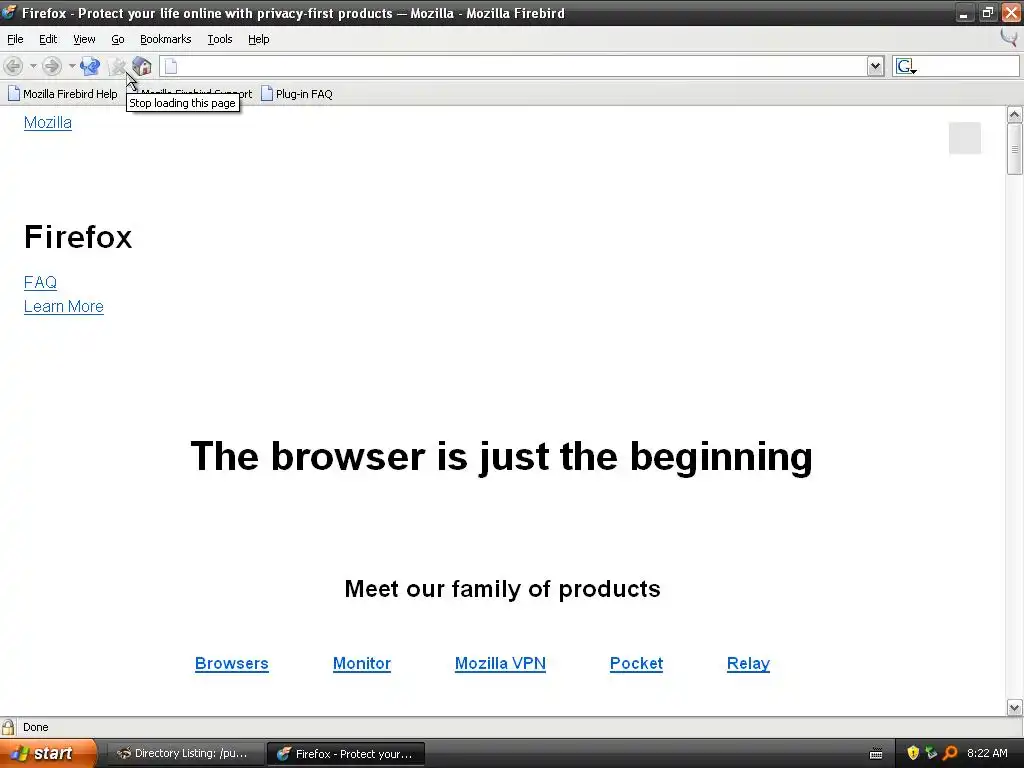Click the Firebird icon in title bar

pyautogui.click(x=9, y=12)
